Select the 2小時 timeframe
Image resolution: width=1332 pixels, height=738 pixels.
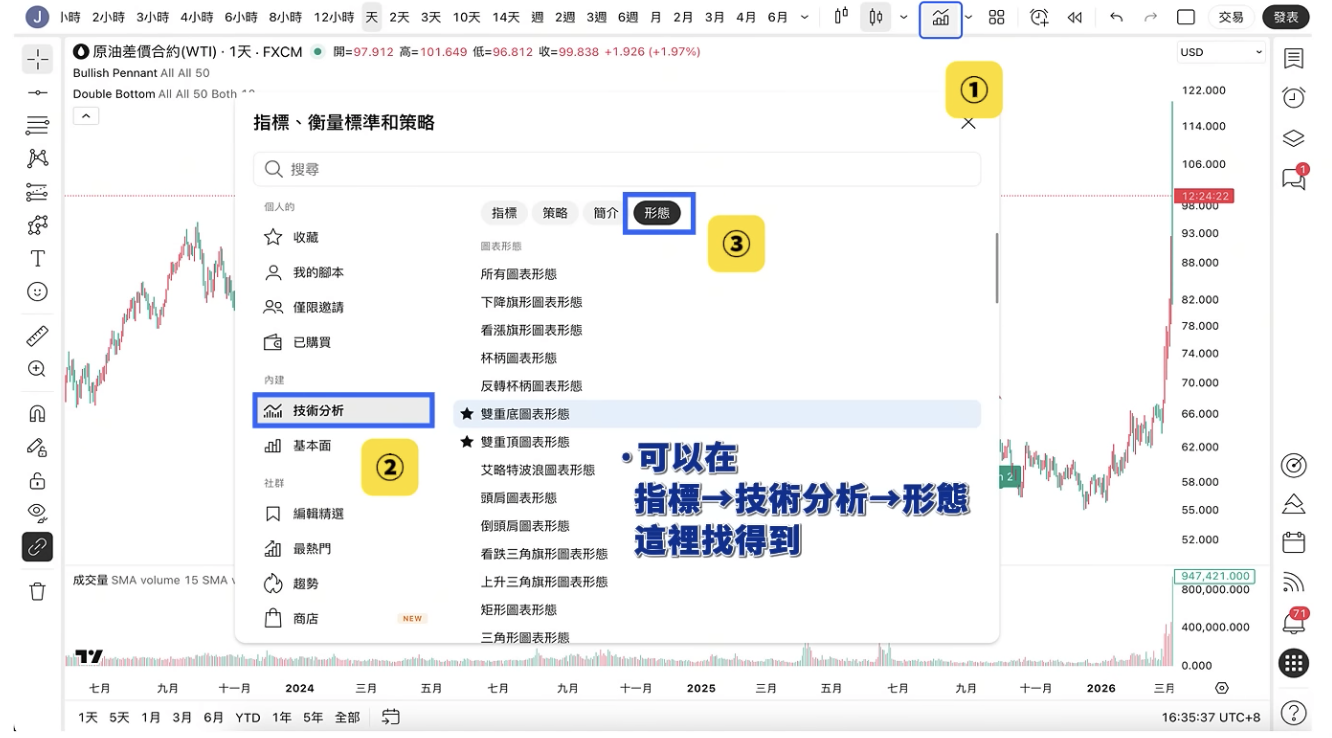[x=108, y=17]
